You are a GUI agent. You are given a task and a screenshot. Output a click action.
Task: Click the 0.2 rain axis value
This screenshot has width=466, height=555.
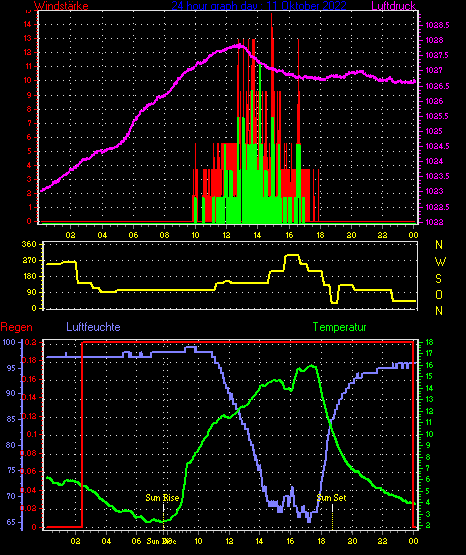coord(31,342)
